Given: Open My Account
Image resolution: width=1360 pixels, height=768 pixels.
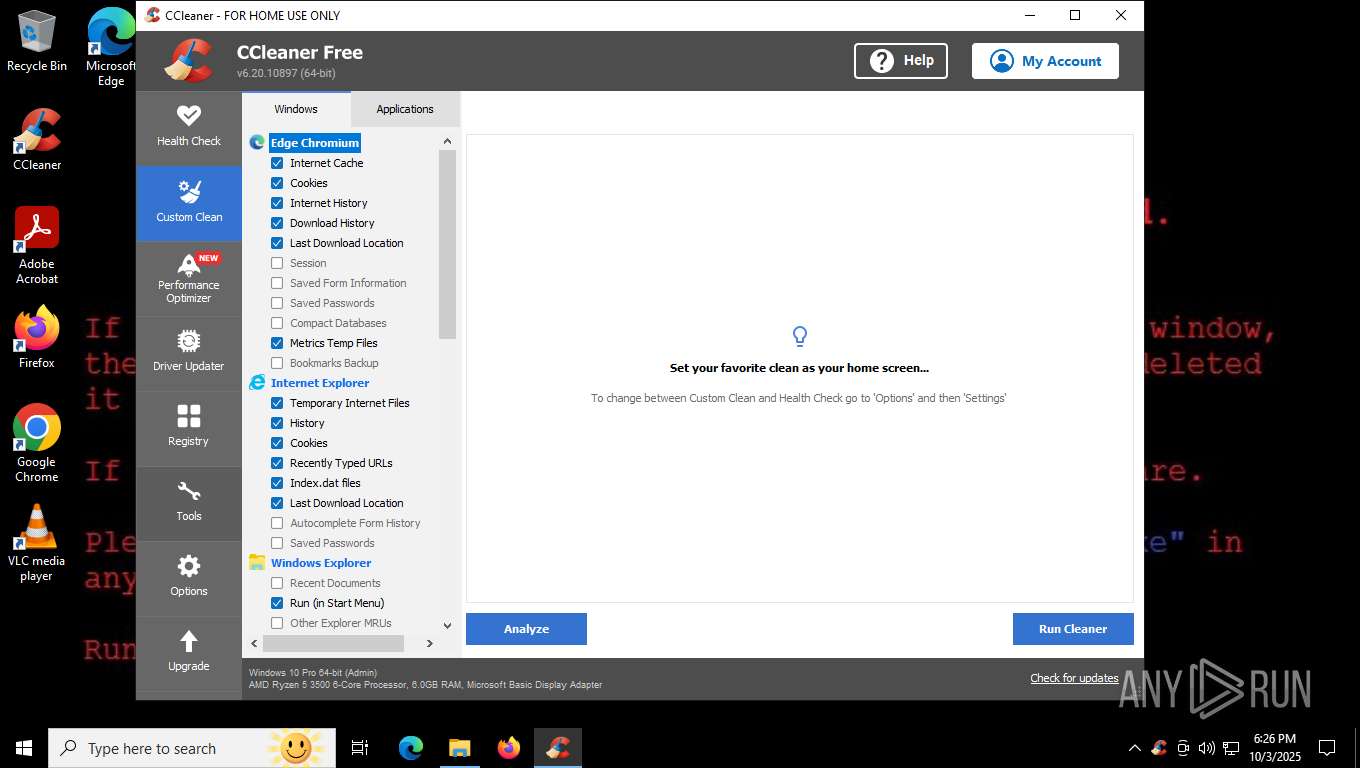Looking at the screenshot, I should pyautogui.click(x=1045, y=61).
